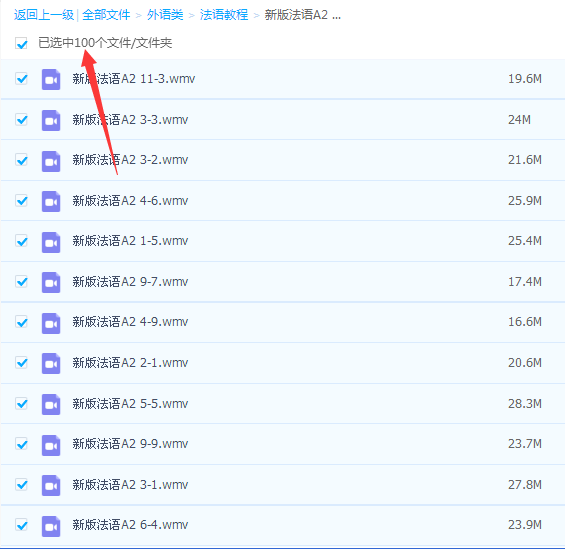This screenshot has height=549, width=565.
Task: Click the 24M file size value
Action: [519, 120]
